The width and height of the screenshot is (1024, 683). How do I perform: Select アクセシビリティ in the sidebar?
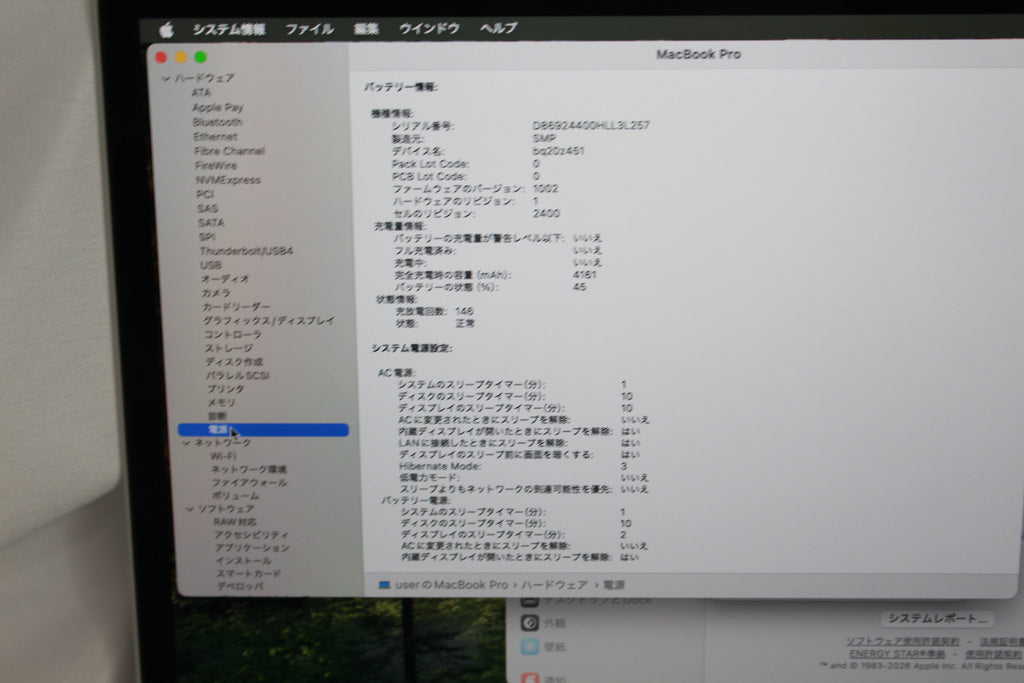251,535
